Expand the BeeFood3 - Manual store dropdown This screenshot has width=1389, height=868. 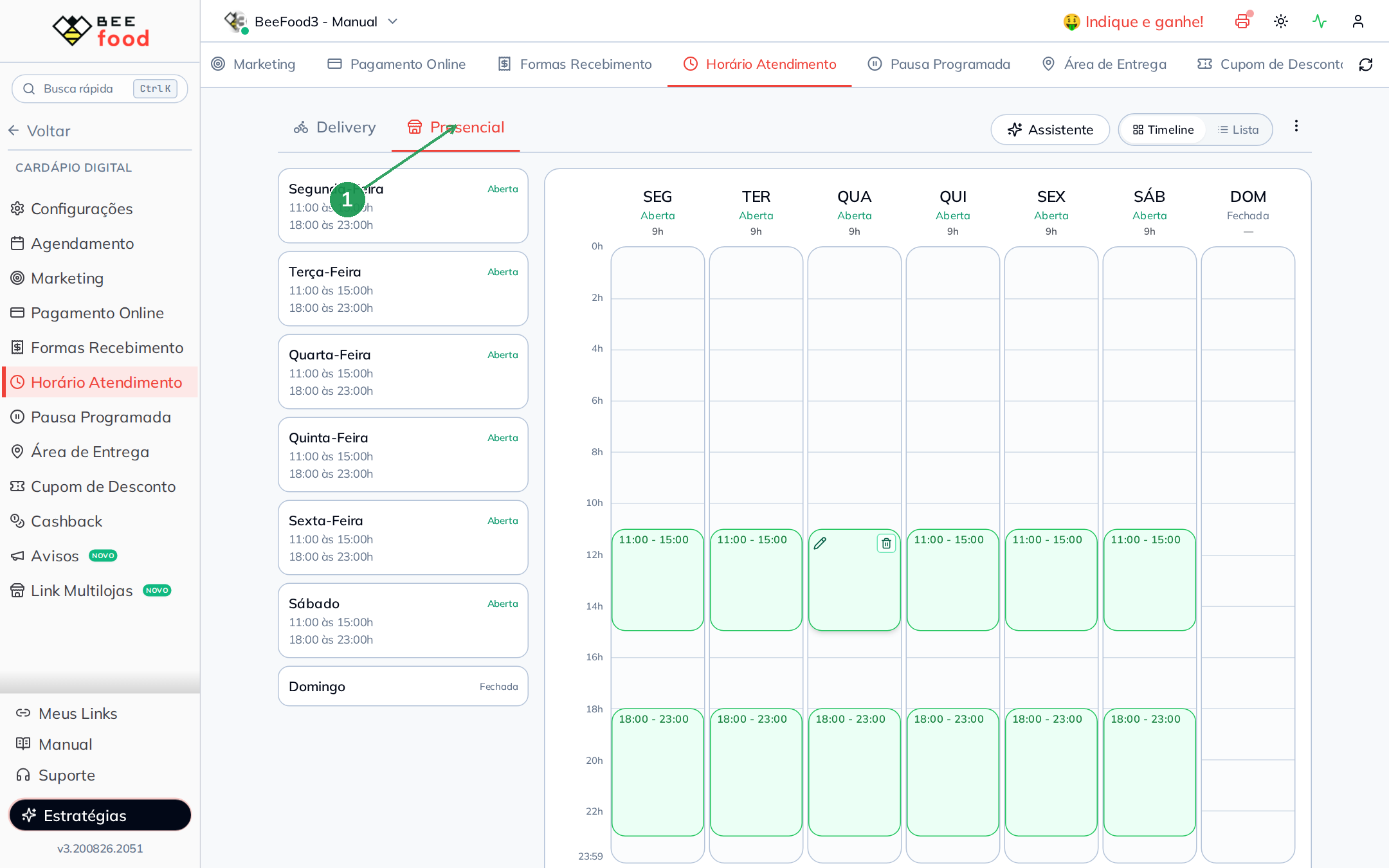click(311, 22)
